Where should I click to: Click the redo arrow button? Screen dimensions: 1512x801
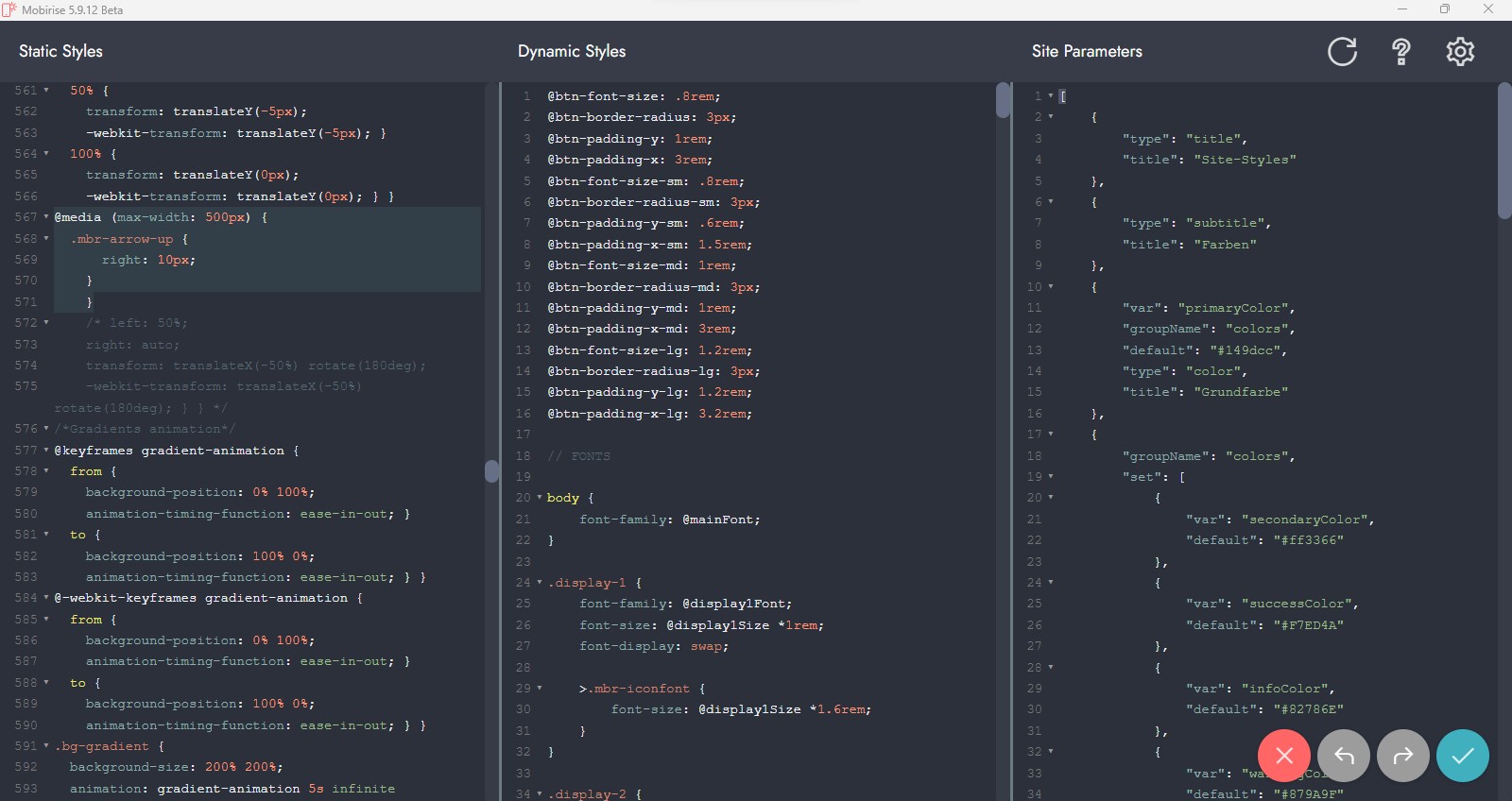(x=1403, y=756)
